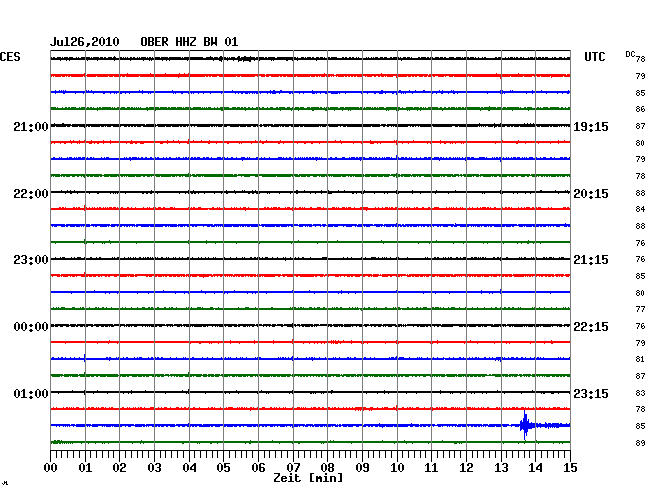
Task: Click the 05 minute tick label
Action: pos(223,467)
